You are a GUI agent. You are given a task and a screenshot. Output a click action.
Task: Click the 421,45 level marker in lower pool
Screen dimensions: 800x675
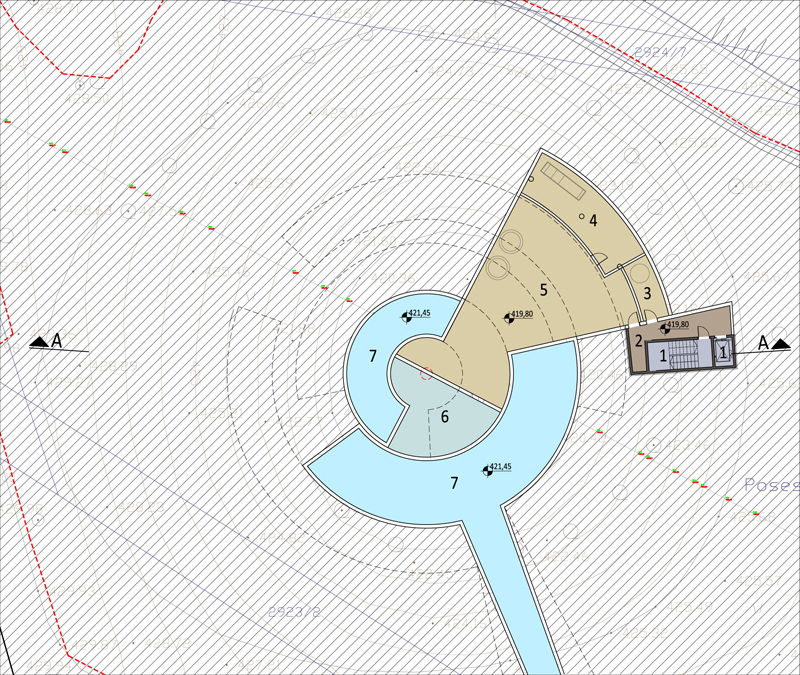click(x=487, y=470)
